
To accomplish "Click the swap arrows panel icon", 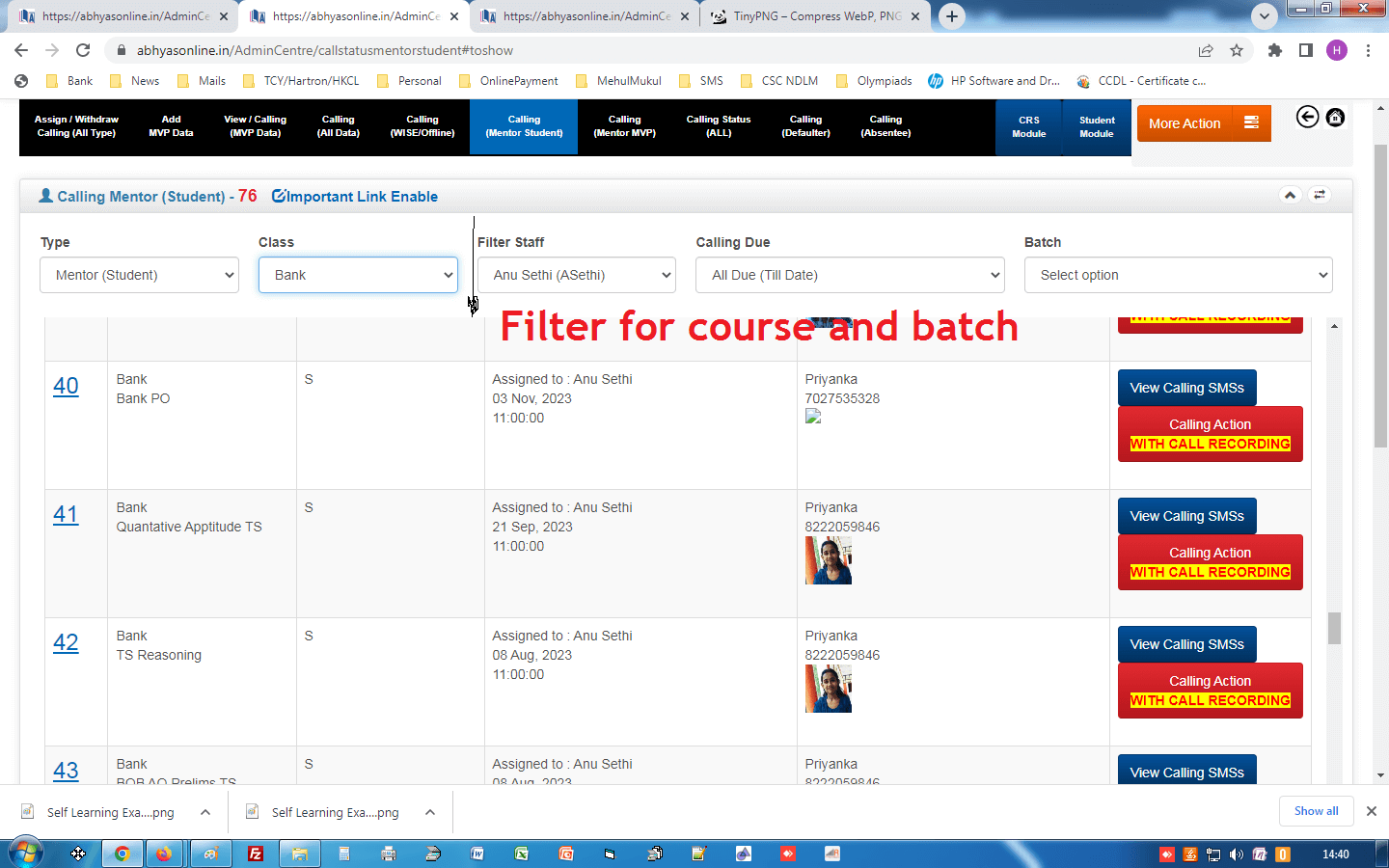I will point(1320,195).
